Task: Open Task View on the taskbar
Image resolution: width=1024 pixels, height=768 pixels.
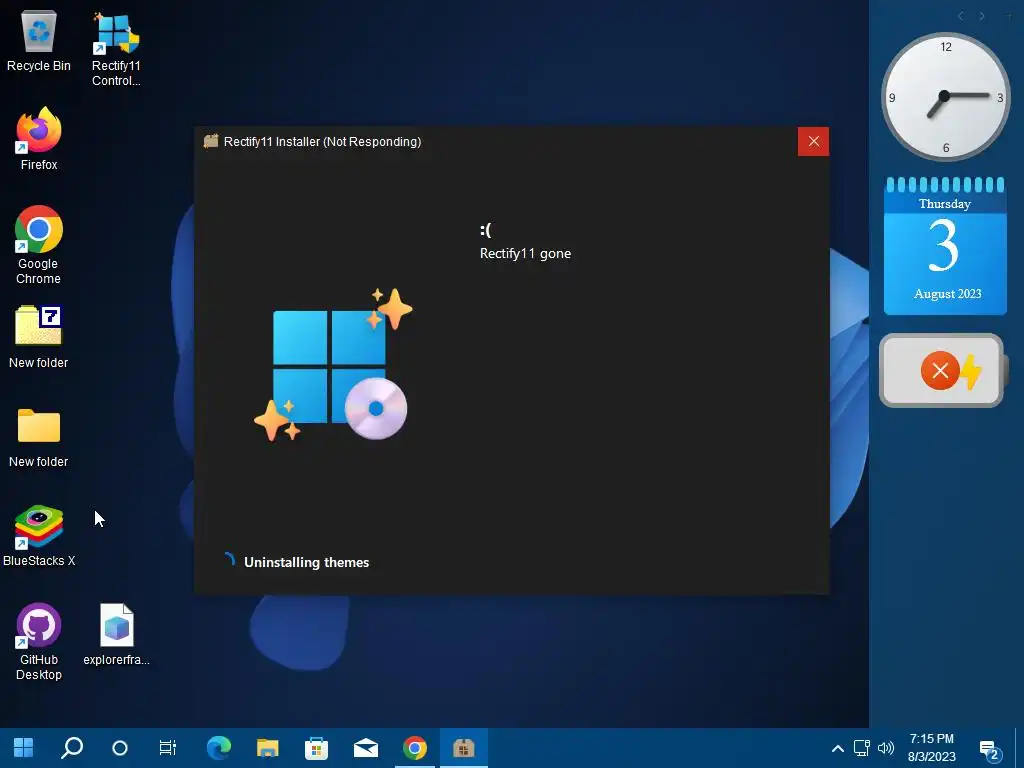Action: (x=168, y=748)
